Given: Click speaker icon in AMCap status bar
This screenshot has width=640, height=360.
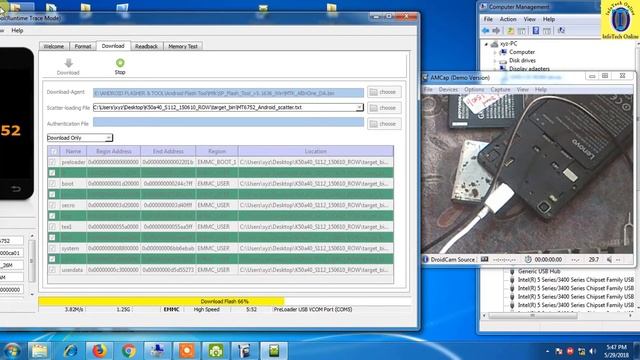Looking at the screenshot, I should point(609,260).
